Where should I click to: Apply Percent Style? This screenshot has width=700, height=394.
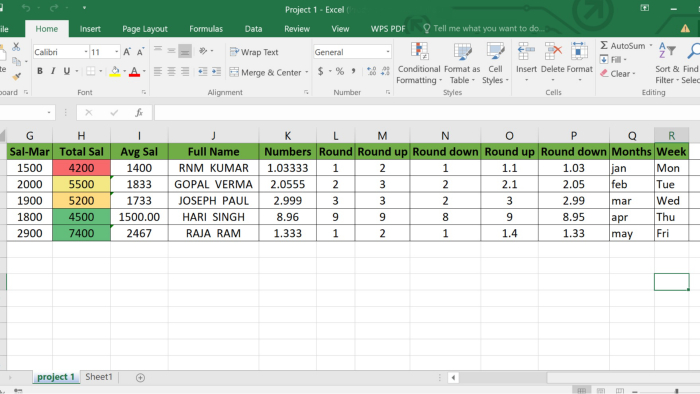[340, 71]
